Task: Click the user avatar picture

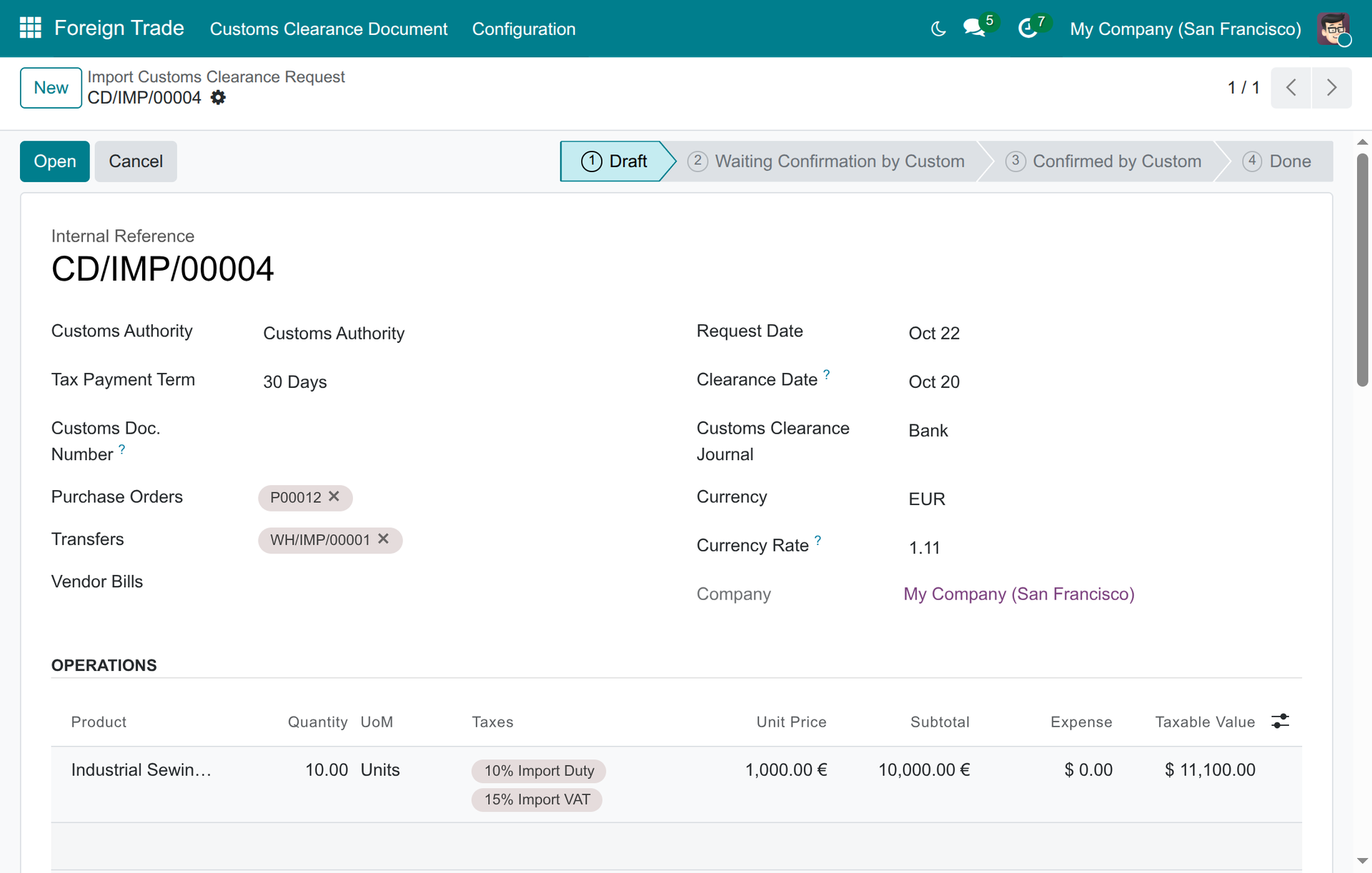Action: [1333, 29]
